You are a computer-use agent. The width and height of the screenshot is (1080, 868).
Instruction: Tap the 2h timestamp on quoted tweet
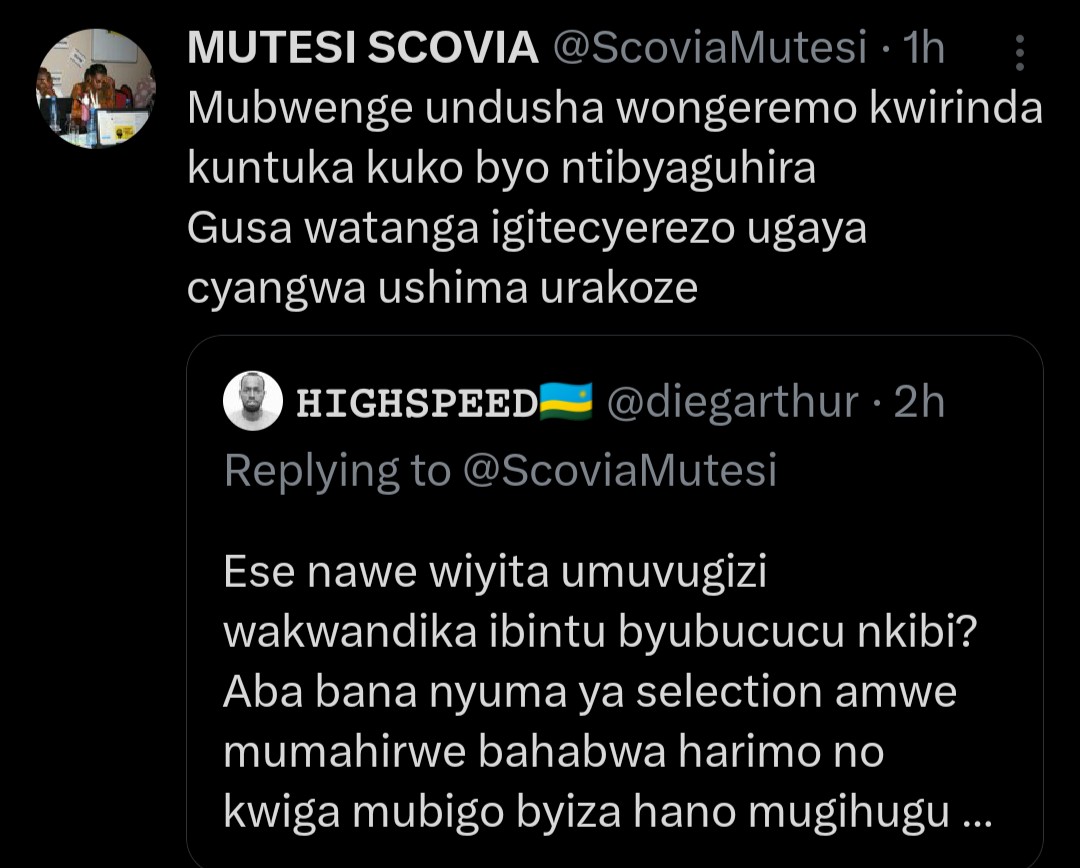919,402
